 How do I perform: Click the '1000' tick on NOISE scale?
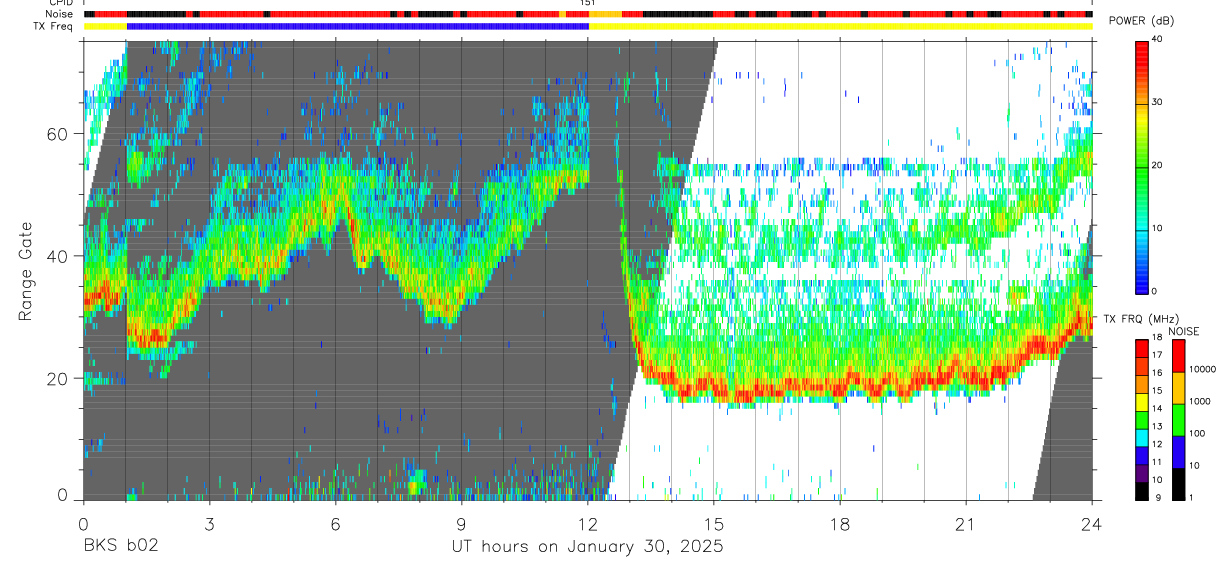(1200, 401)
